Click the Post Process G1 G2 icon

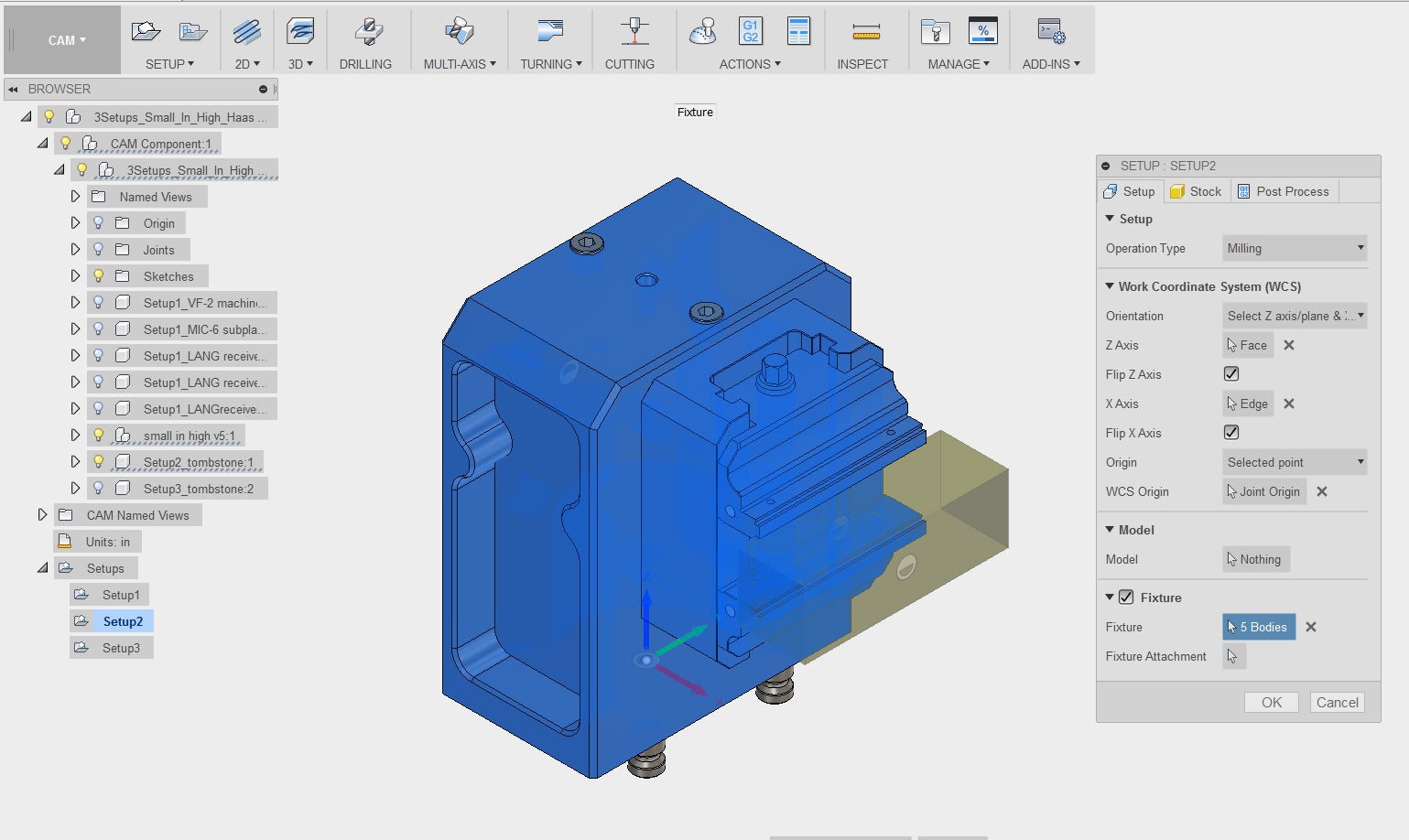point(750,31)
